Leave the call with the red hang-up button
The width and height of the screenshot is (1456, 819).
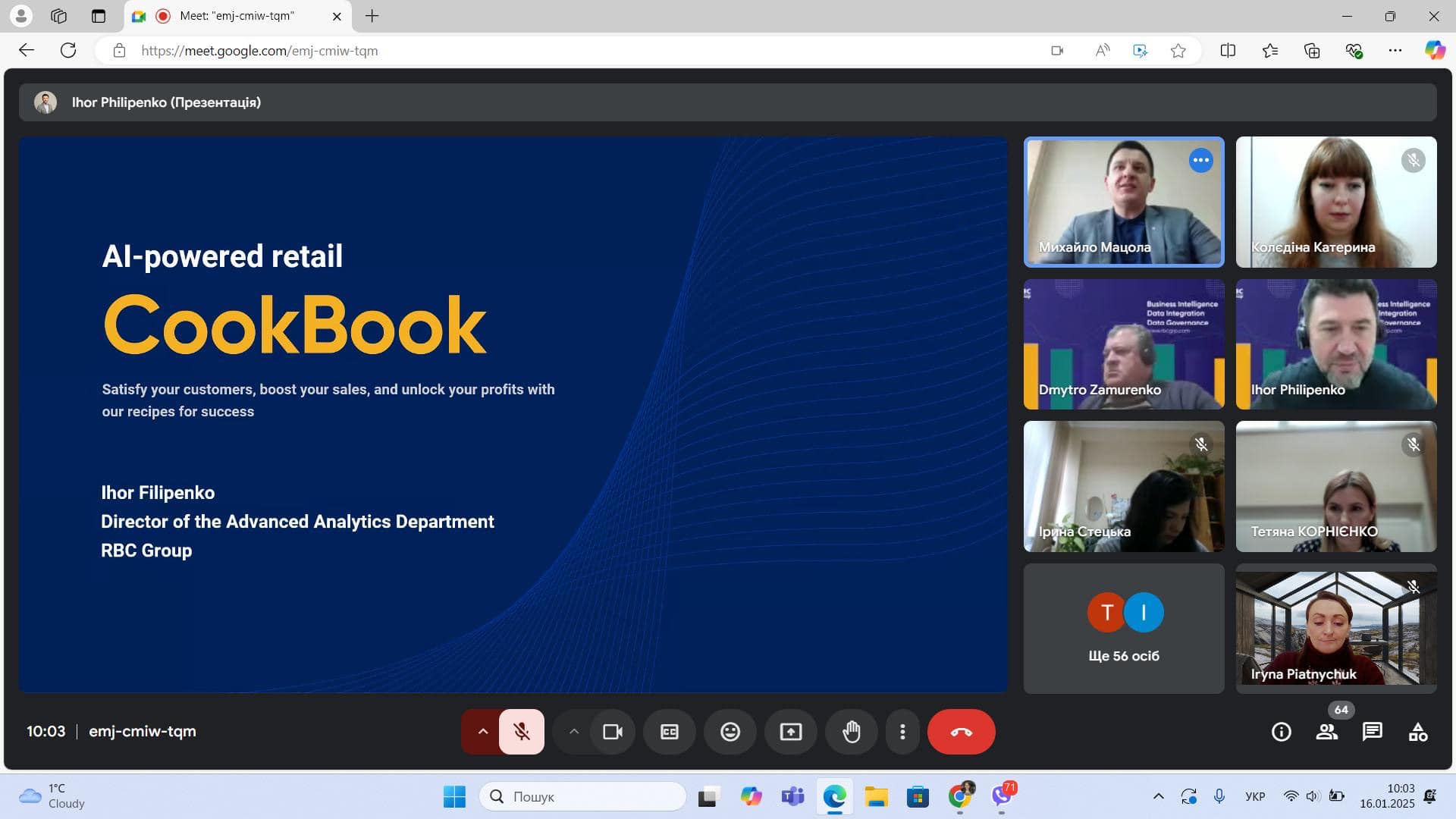[x=961, y=732]
